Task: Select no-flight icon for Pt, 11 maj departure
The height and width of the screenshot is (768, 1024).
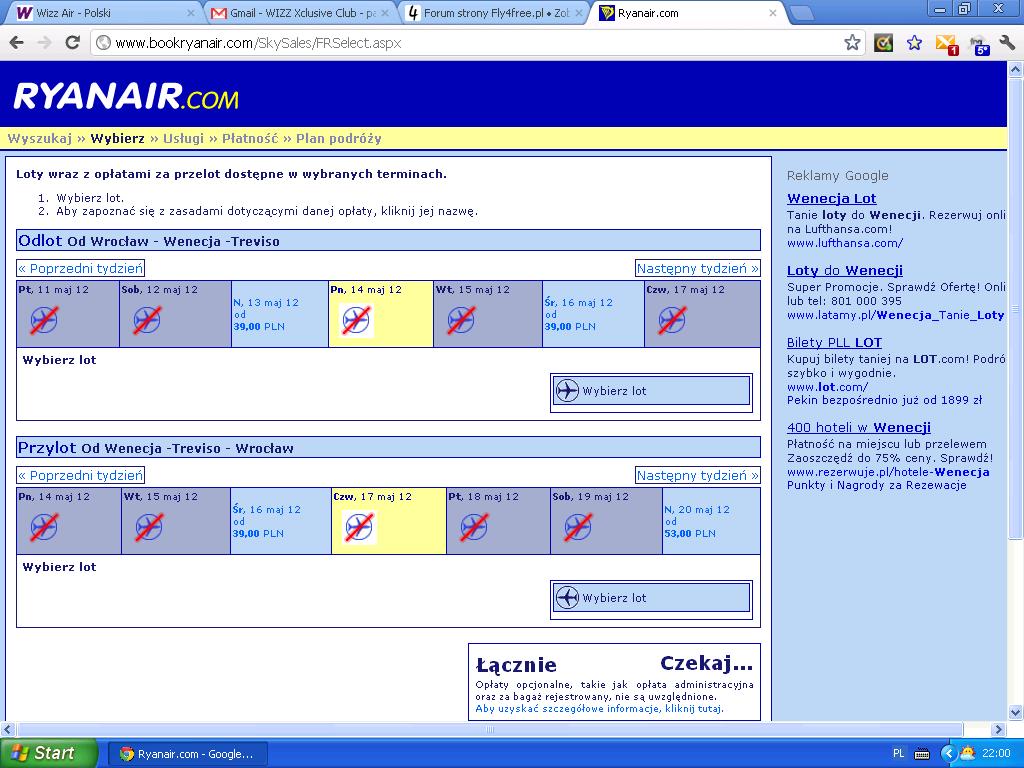Action: [44, 320]
